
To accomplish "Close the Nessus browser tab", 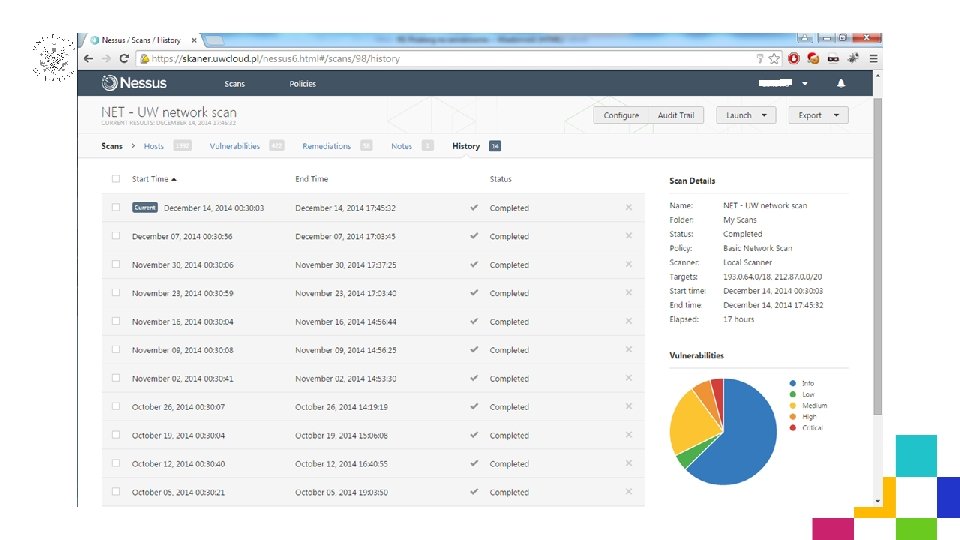I will [x=194, y=40].
